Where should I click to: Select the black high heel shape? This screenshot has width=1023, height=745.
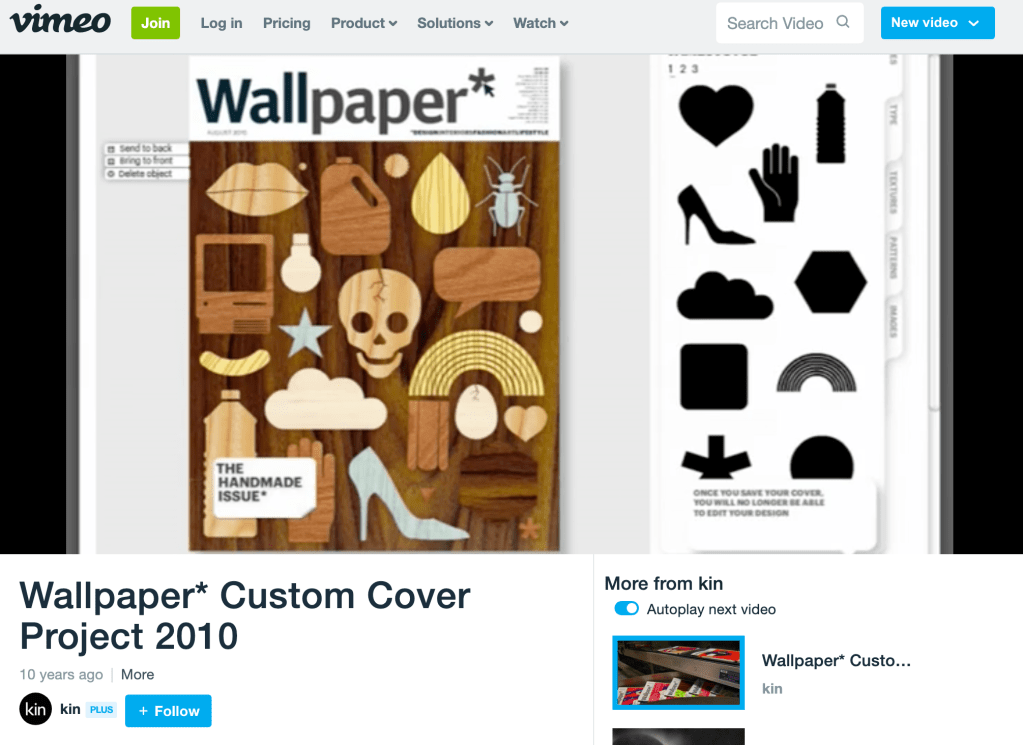pos(714,215)
